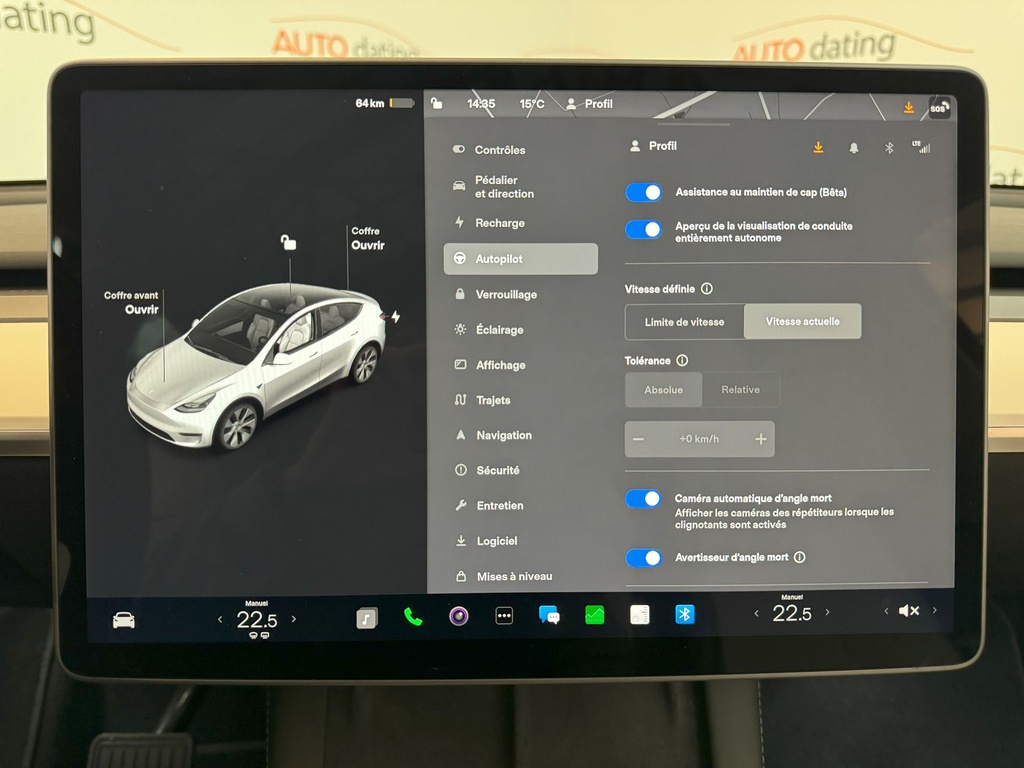Select the Autopilot menu item

click(520, 259)
